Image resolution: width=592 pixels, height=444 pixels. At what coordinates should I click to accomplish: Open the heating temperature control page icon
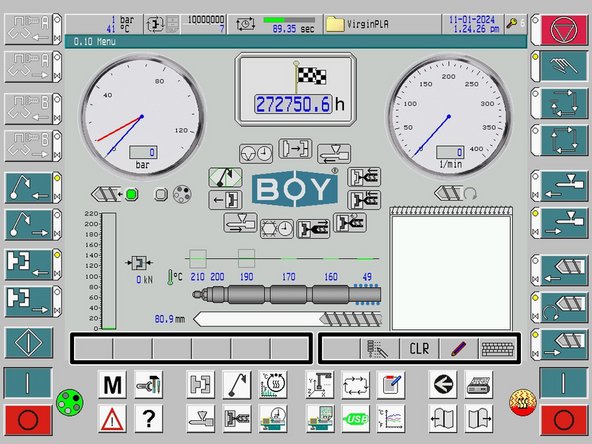click(x=273, y=385)
